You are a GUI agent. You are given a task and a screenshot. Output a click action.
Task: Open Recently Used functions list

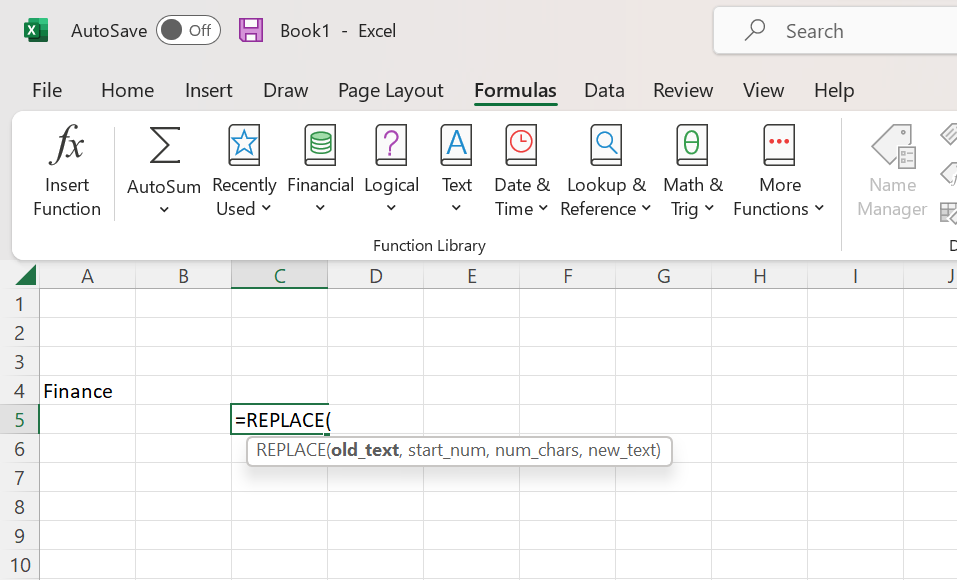pos(244,170)
